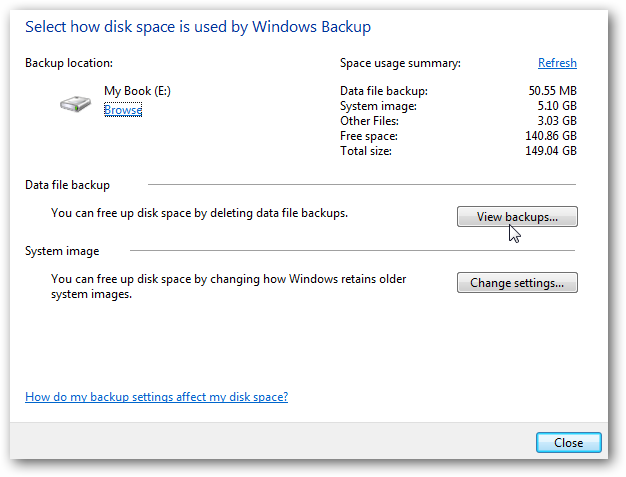The height and width of the screenshot is (477, 626).
Task: Open Change settings for system images
Action: tap(517, 283)
